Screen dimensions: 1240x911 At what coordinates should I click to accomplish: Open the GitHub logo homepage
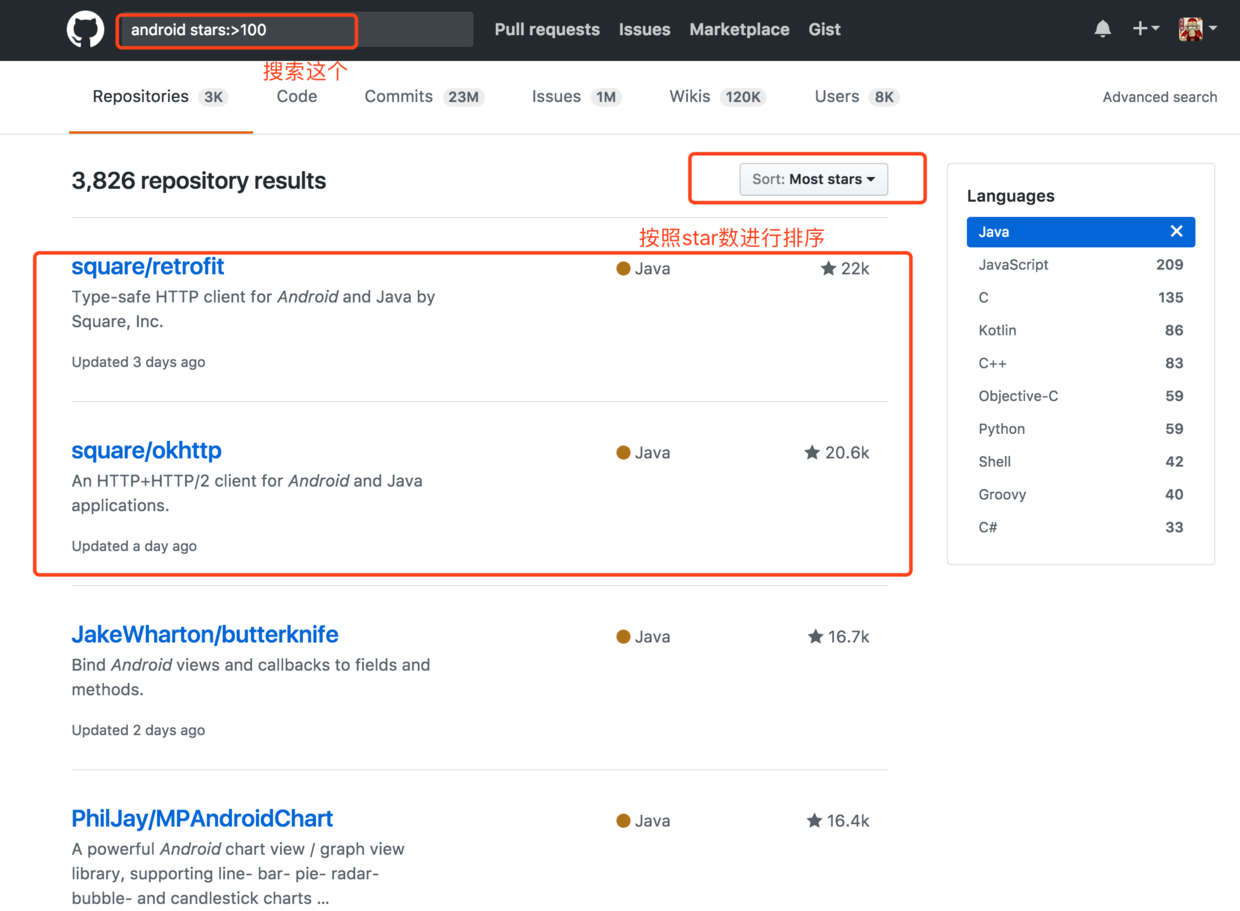[x=85, y=30]
